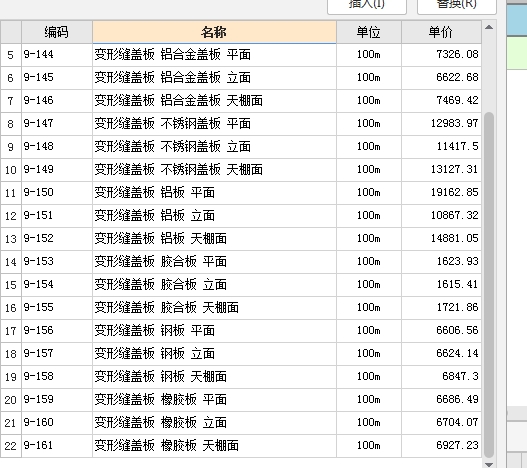The height and width of the screenshot is (468, 527).
Task: Click 变形缝盖板 橡胶板 天棚面 name cell
Action: click(x=214, y=446)
